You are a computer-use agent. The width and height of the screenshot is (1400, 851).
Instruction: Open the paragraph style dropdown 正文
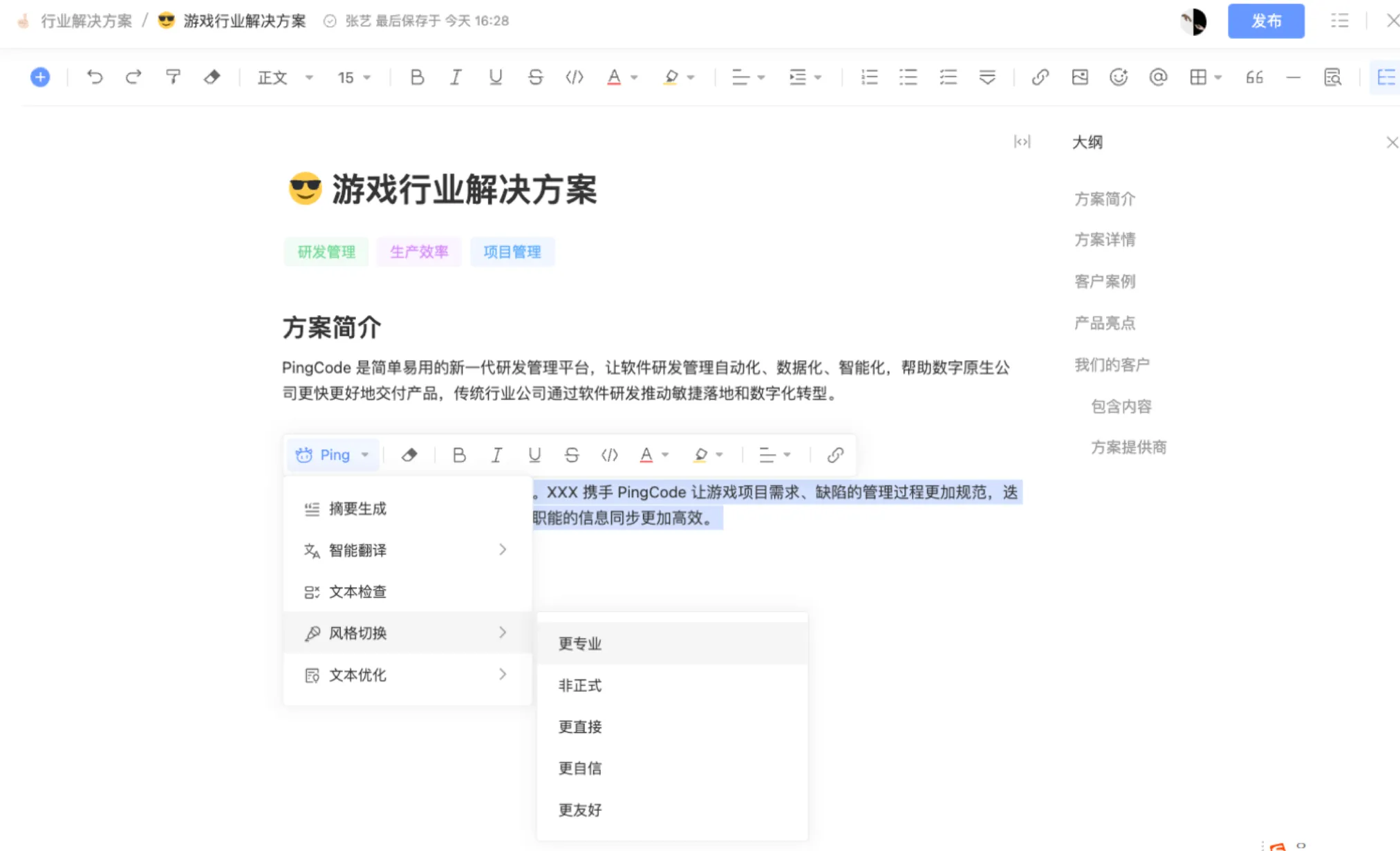coord(285,77)
